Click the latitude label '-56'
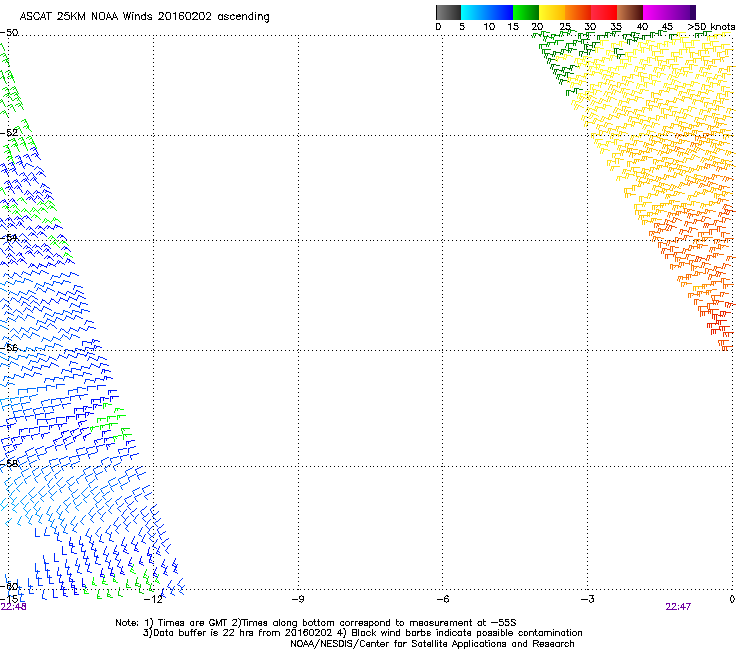The image size is (740, 650). [9, 347]
